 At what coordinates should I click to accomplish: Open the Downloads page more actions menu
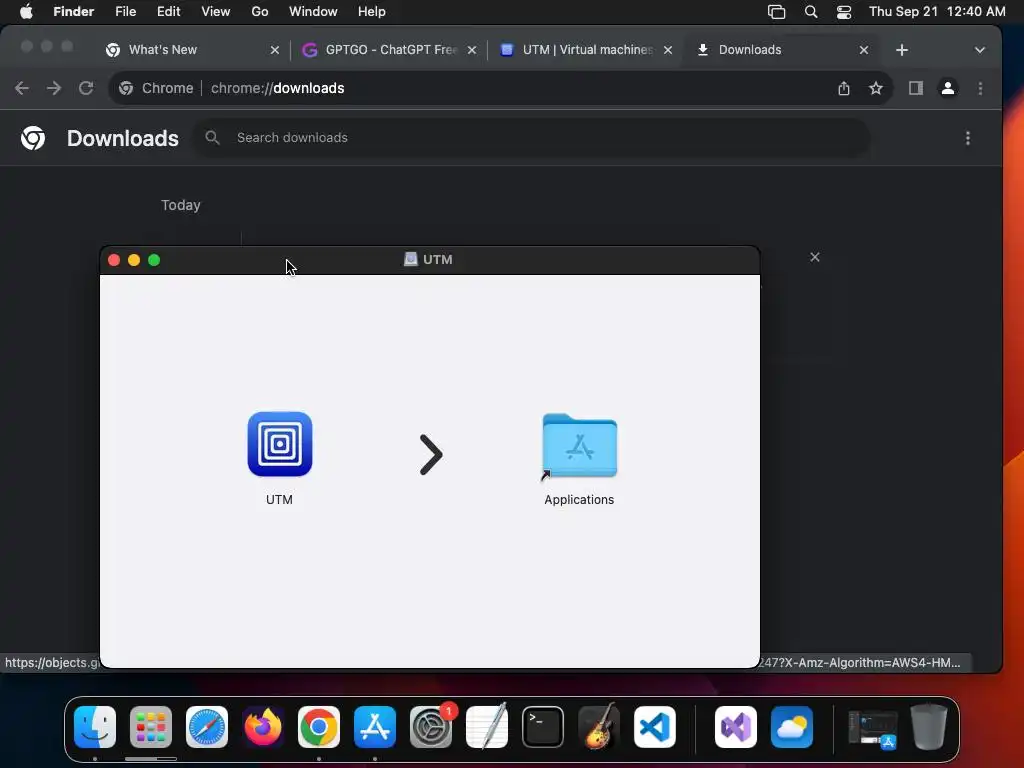[x=968, y=138]
